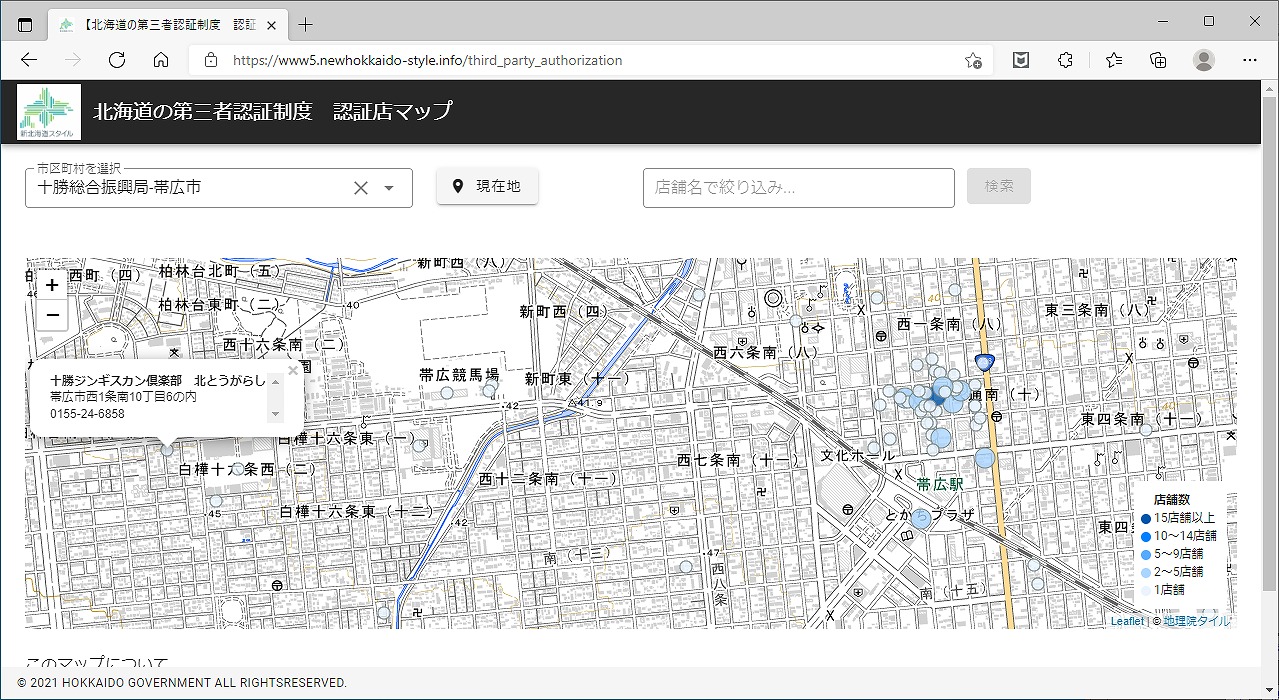Click the 新北海道スタイル logo
The height and width of the screenshot is (700, 1279).
coord(49,112)
